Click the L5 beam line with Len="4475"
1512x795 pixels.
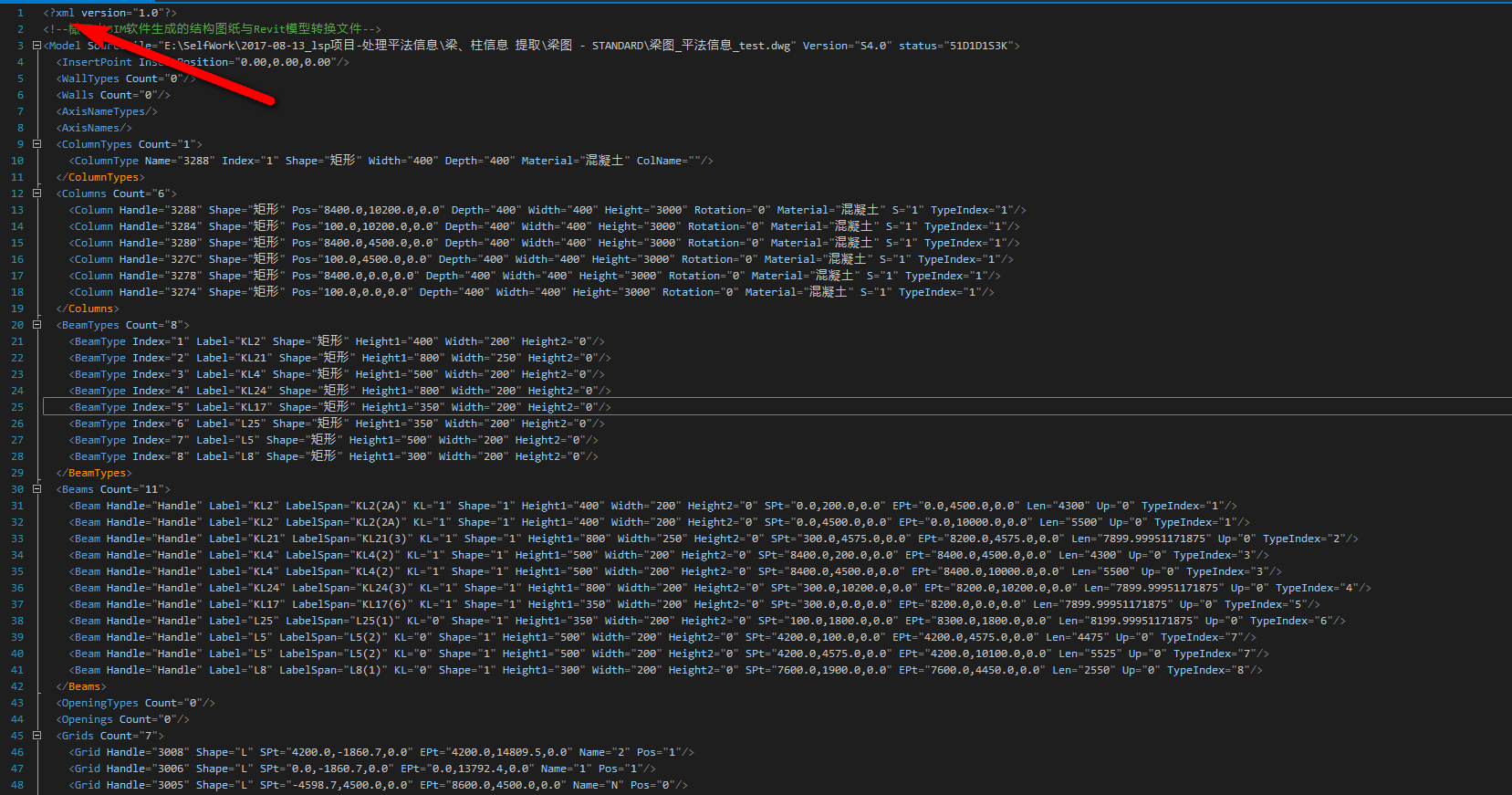pos(662,637)
